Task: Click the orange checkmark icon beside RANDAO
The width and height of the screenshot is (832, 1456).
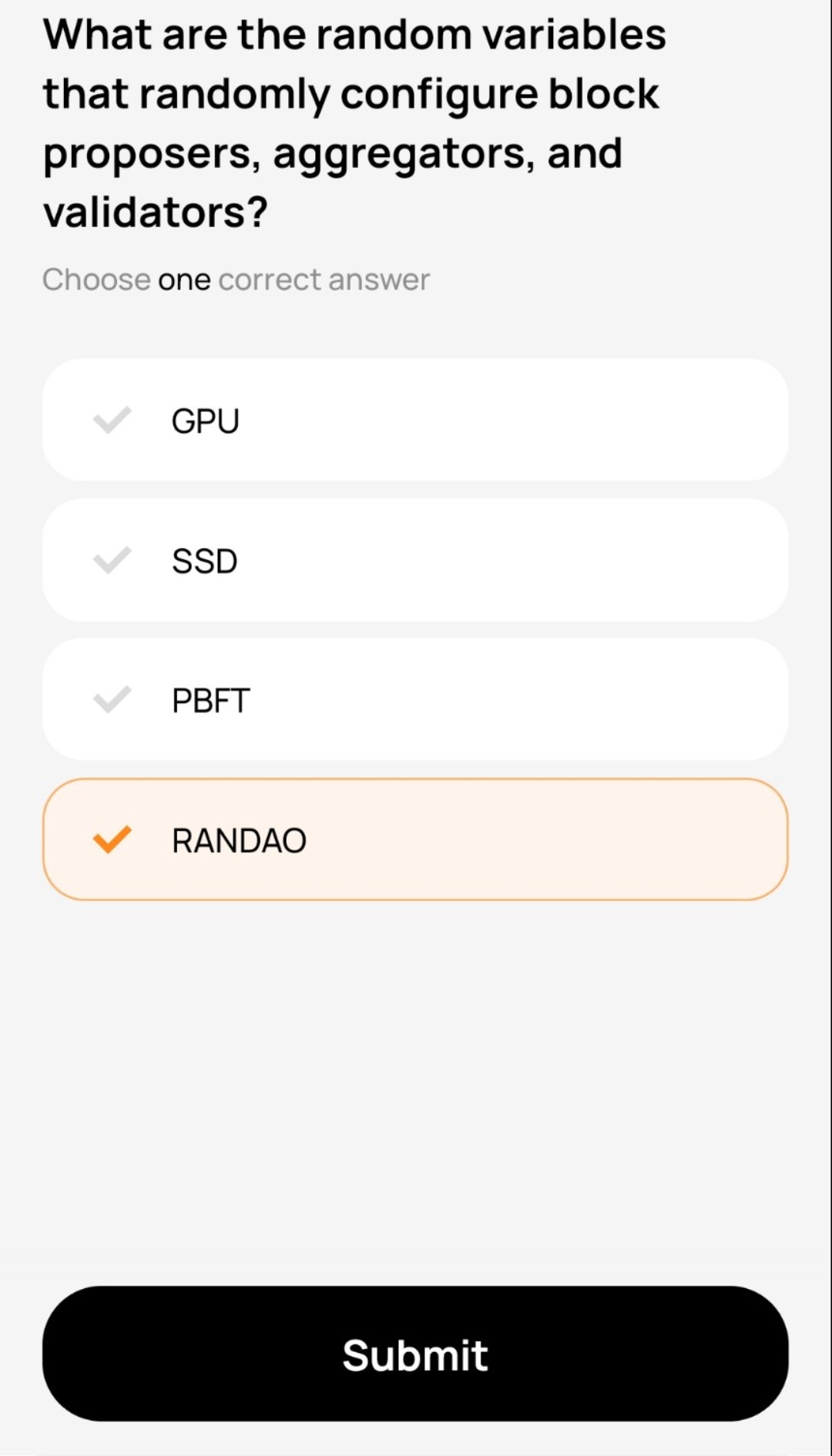Action: coord(112,839)
